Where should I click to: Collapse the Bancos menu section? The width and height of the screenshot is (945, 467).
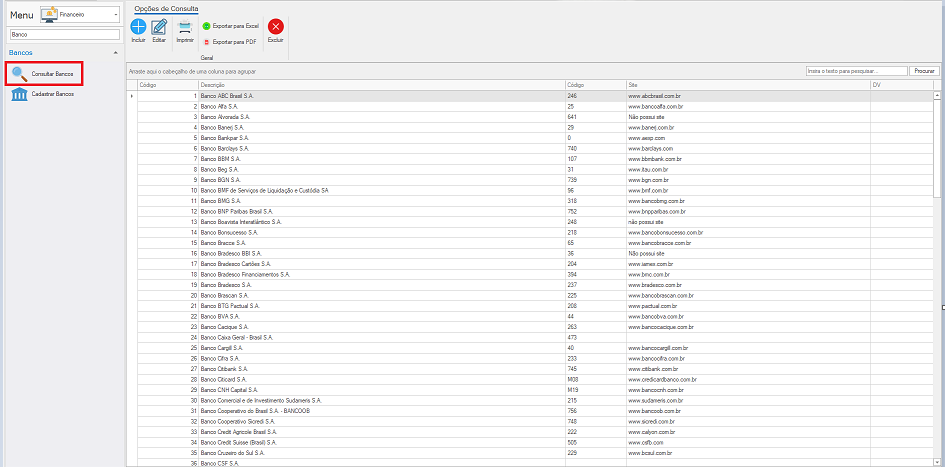click(x=115, y=53)
